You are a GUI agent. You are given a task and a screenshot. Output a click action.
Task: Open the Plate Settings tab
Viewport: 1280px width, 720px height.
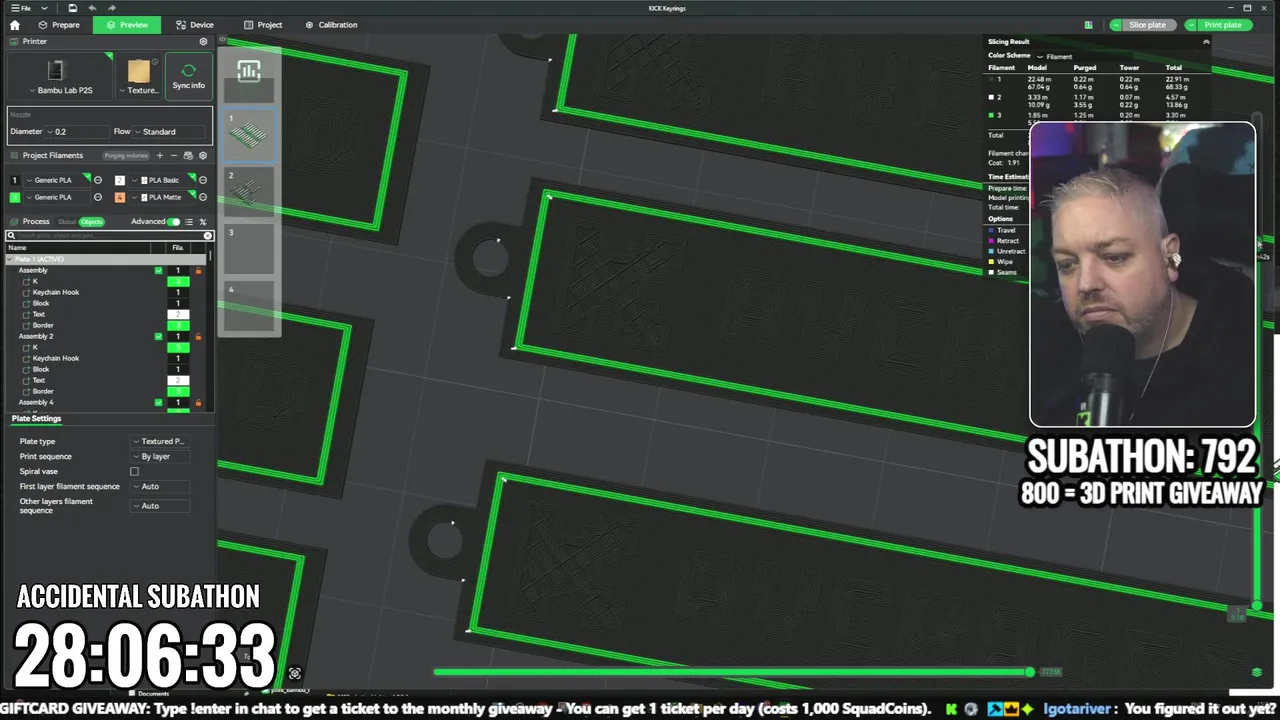click(x=36, y=418)
